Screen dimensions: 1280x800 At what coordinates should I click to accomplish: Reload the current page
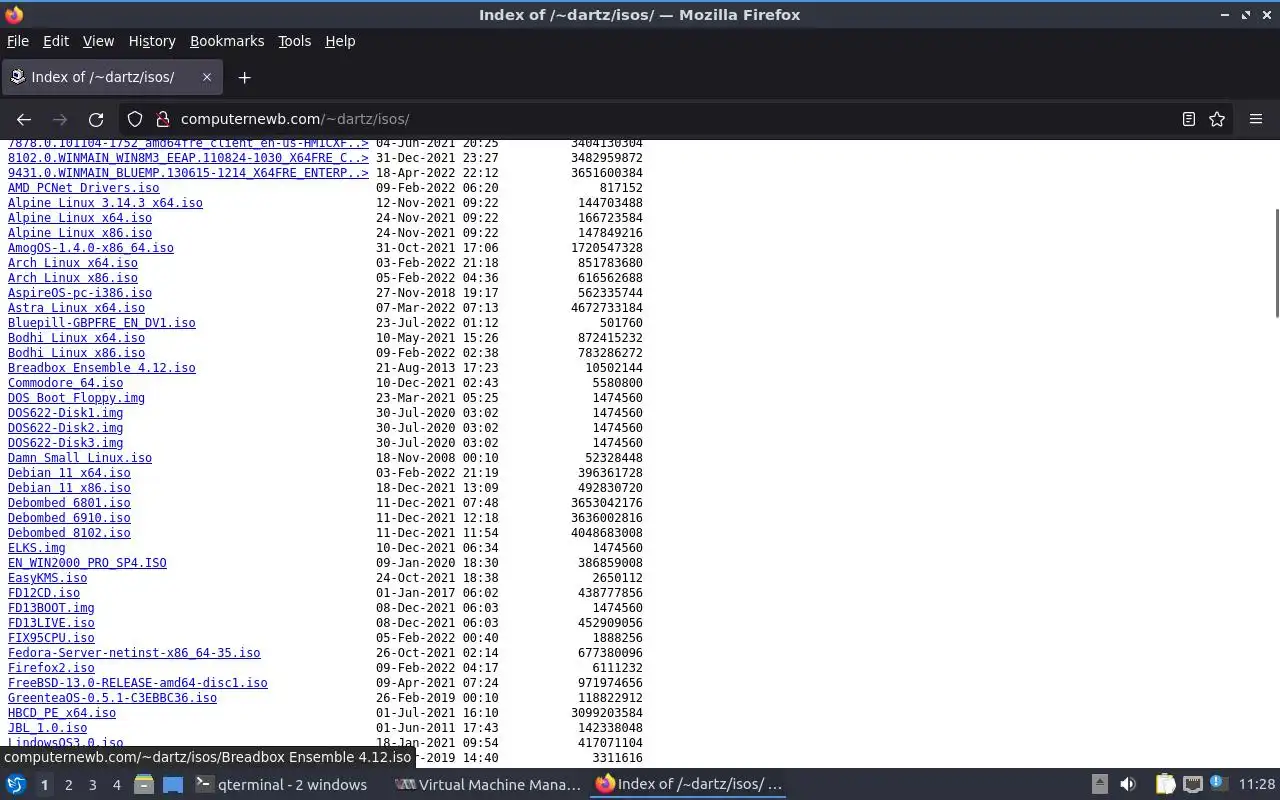96,119
